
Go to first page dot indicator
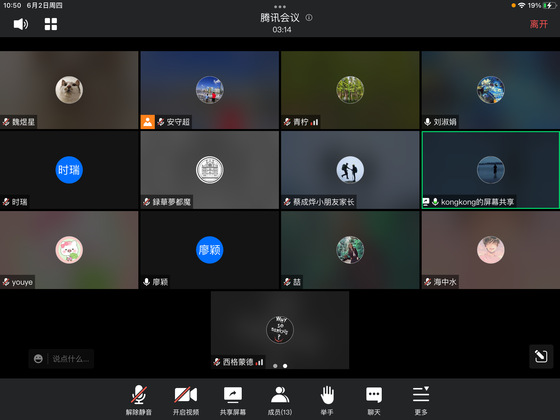(x=275, y=366)
